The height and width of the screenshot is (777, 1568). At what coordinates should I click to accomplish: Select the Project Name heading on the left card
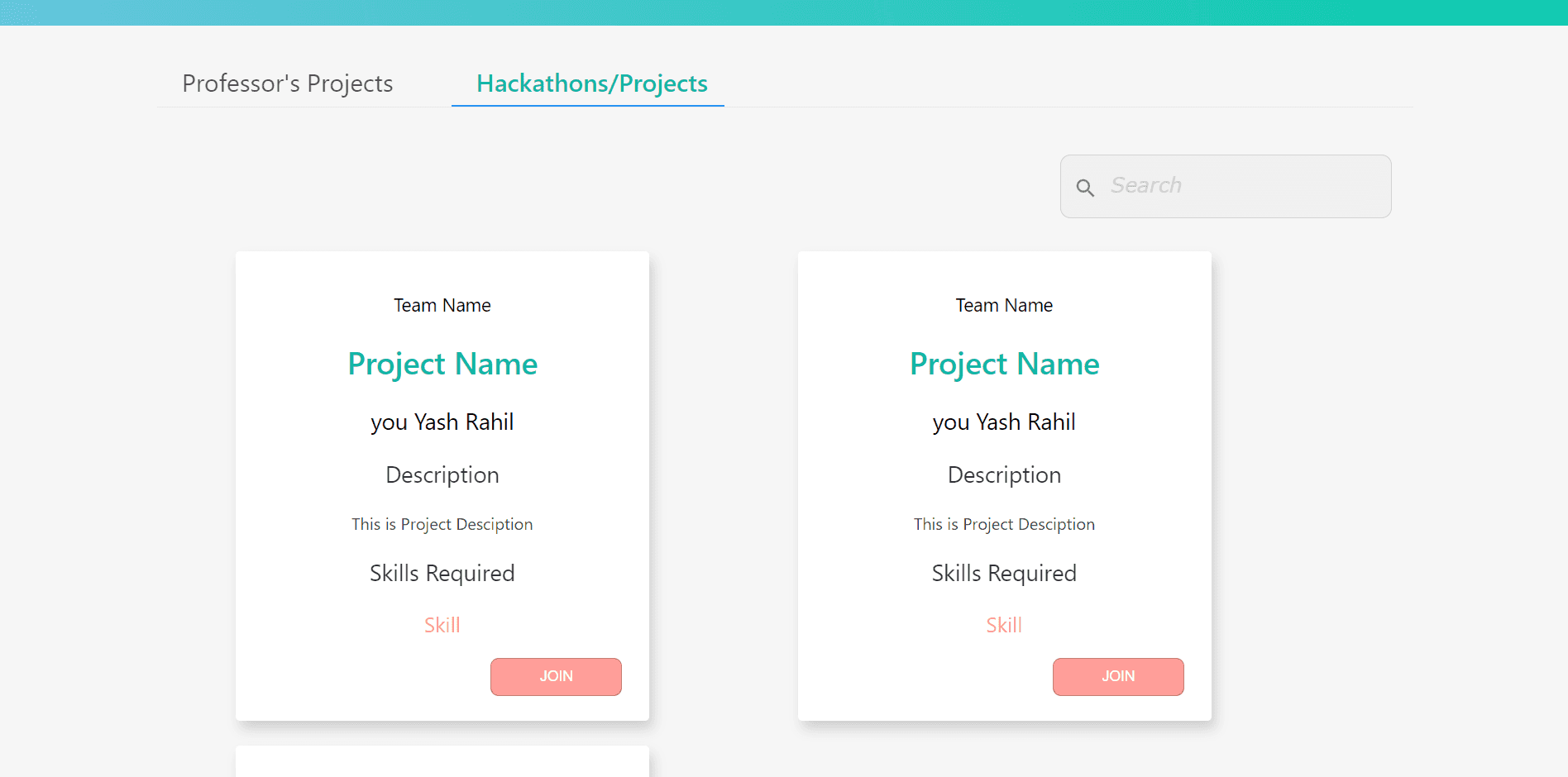click(442, 364)
